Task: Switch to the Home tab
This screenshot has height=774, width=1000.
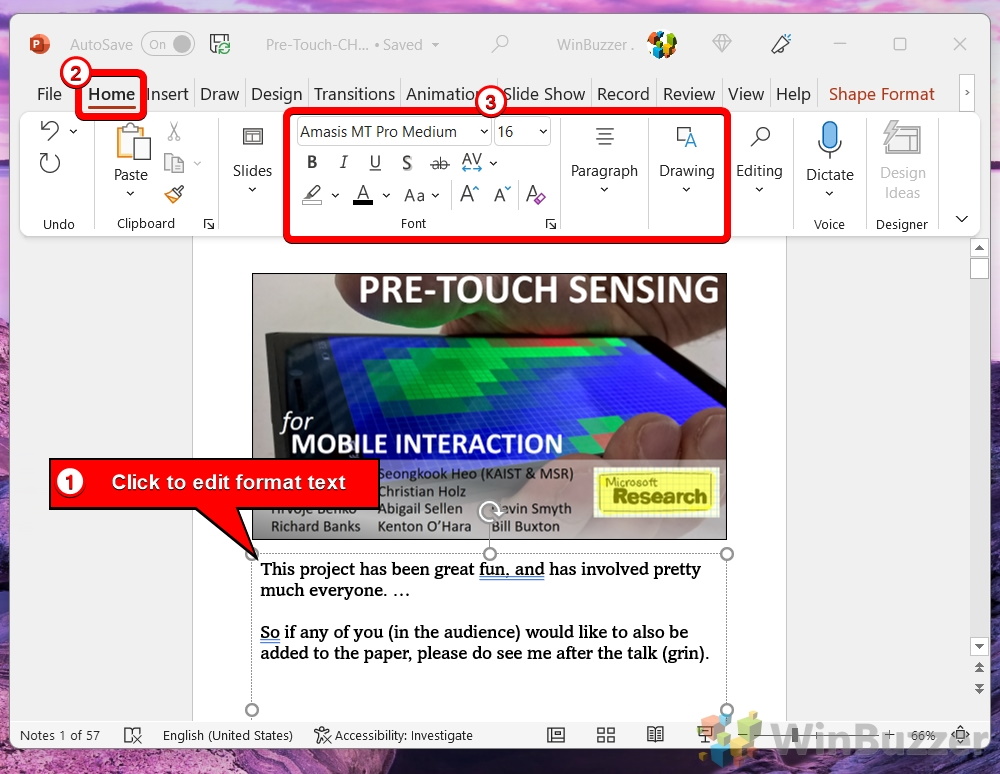Action: point(112,94)
